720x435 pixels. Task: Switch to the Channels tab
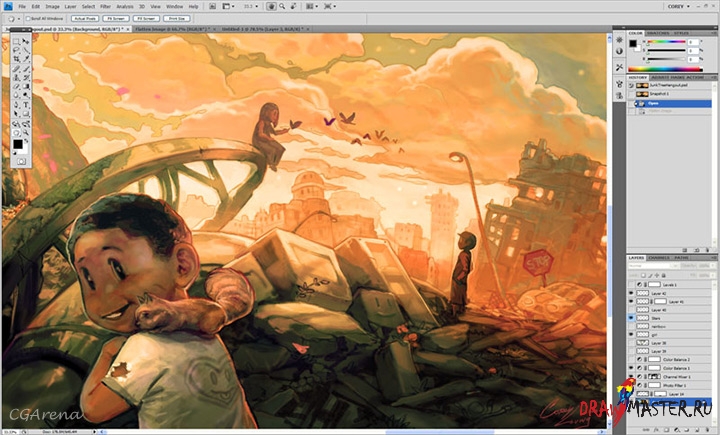(658, 258)
